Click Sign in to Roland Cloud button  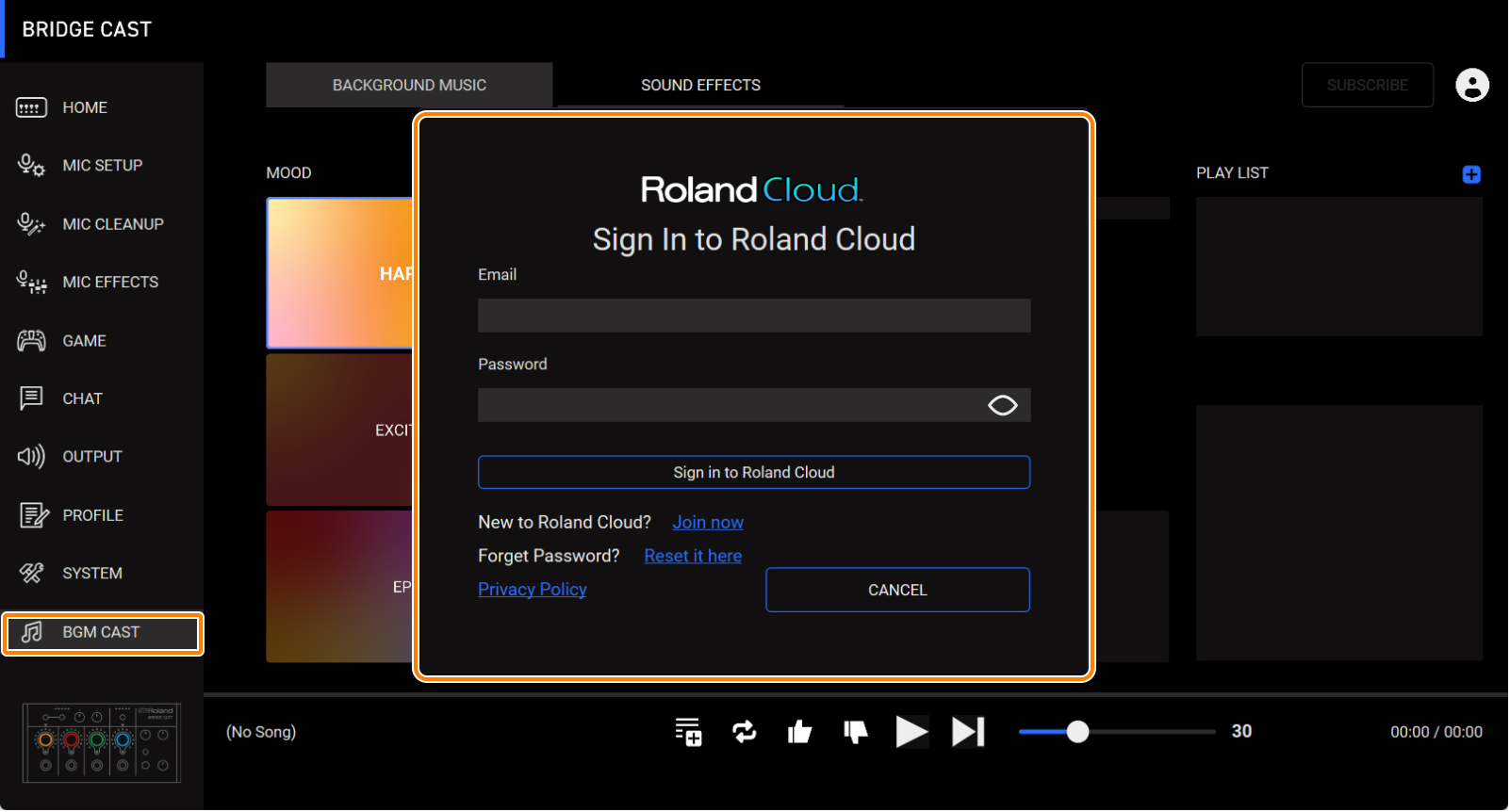coord(753,473)
